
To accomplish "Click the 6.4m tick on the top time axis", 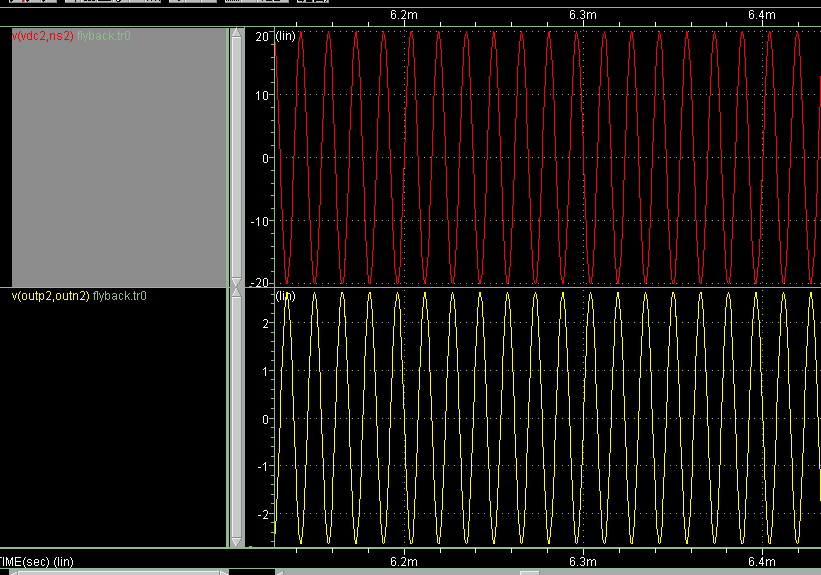I will coord(762,15).
